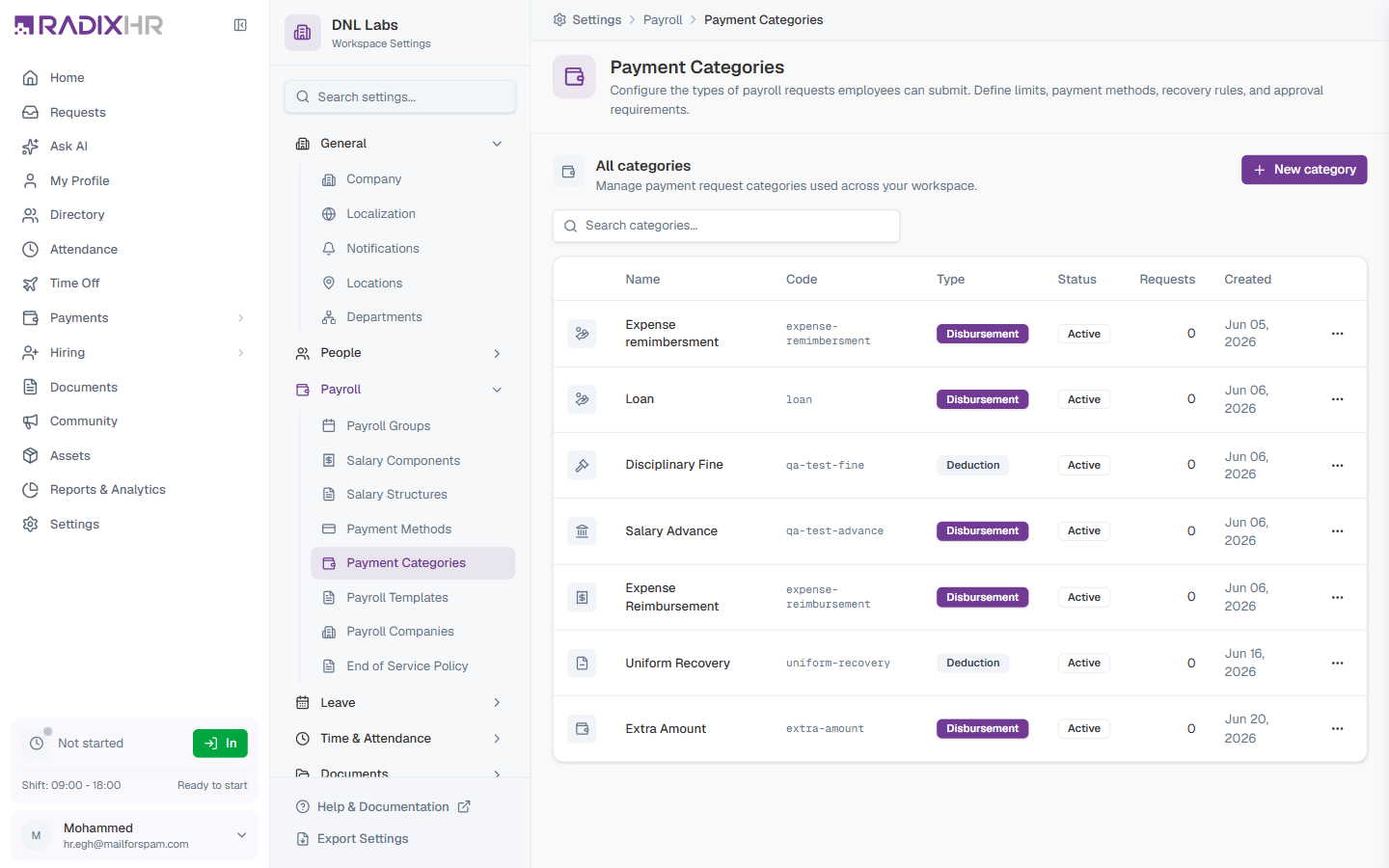Open Payroll Groups settings

[x=413, y=426]
